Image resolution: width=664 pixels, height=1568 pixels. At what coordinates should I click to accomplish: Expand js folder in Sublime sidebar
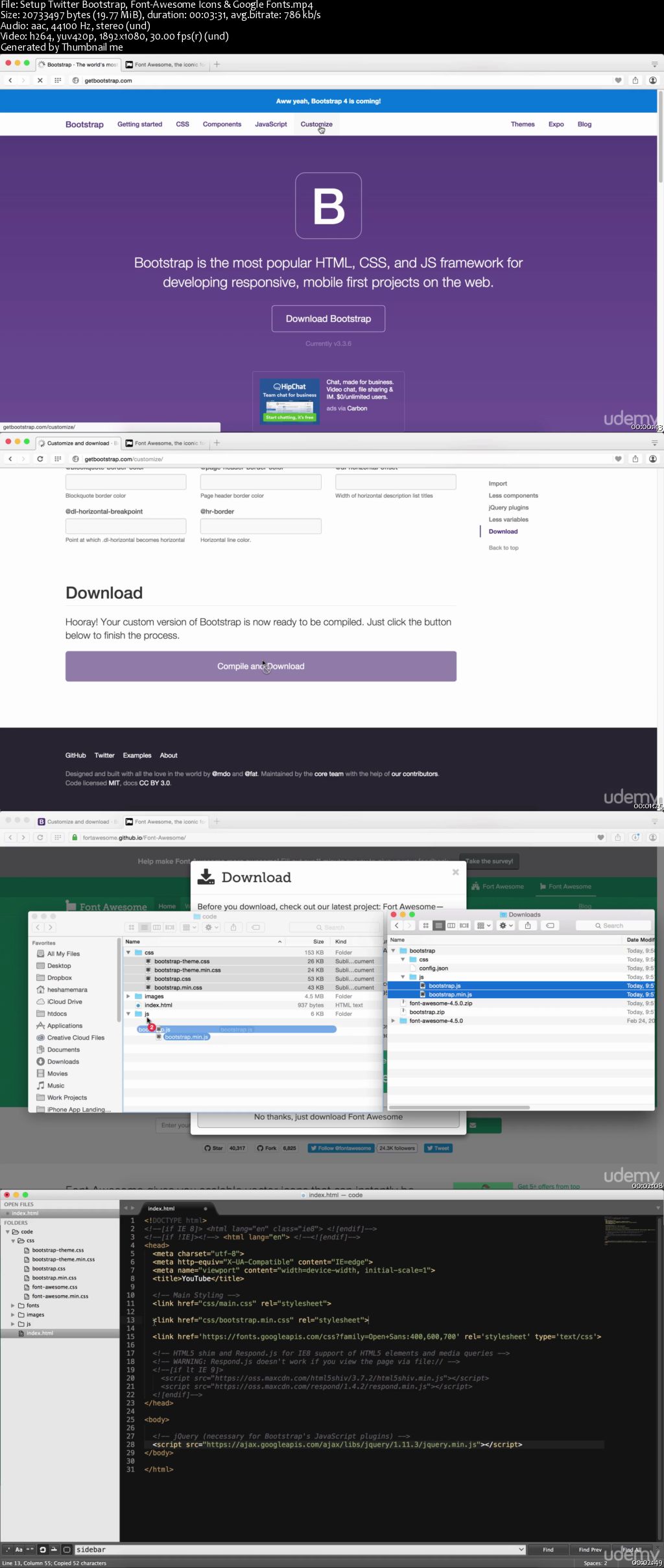(13, 1324)
